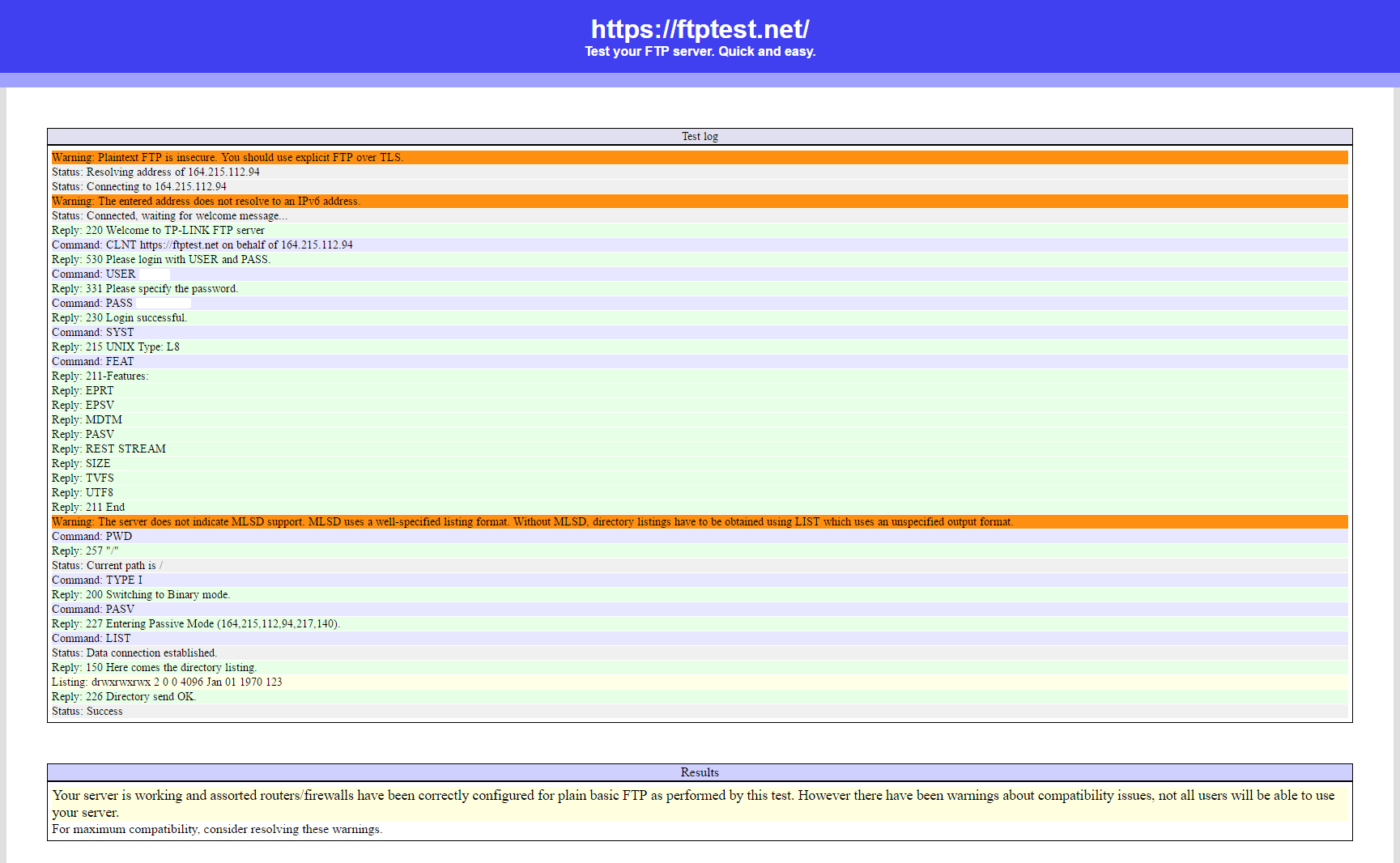Click the 'REST STREAM' feature reply line

tap(109, 449)
